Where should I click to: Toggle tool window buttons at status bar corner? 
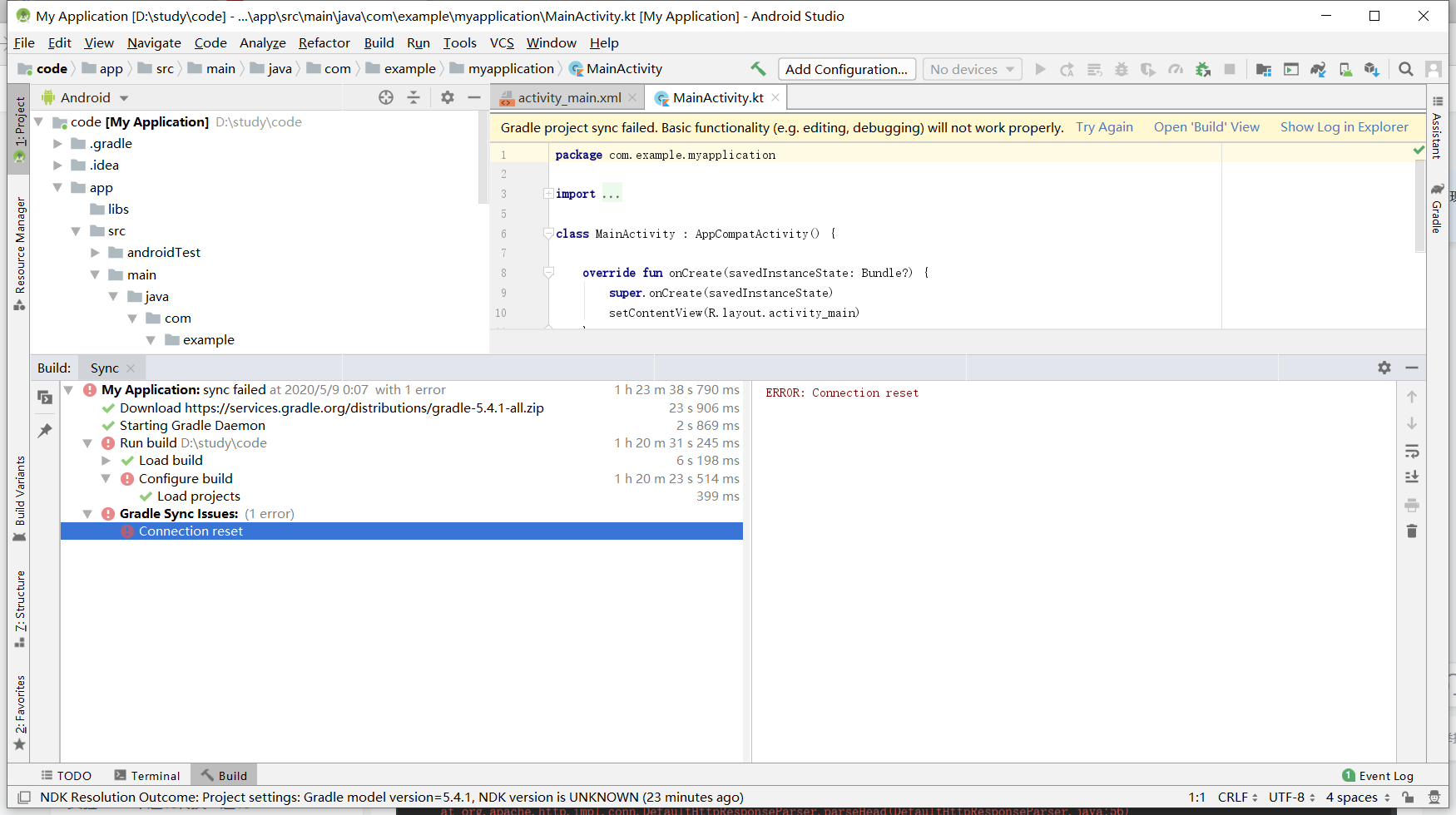(x=24, y=797)
